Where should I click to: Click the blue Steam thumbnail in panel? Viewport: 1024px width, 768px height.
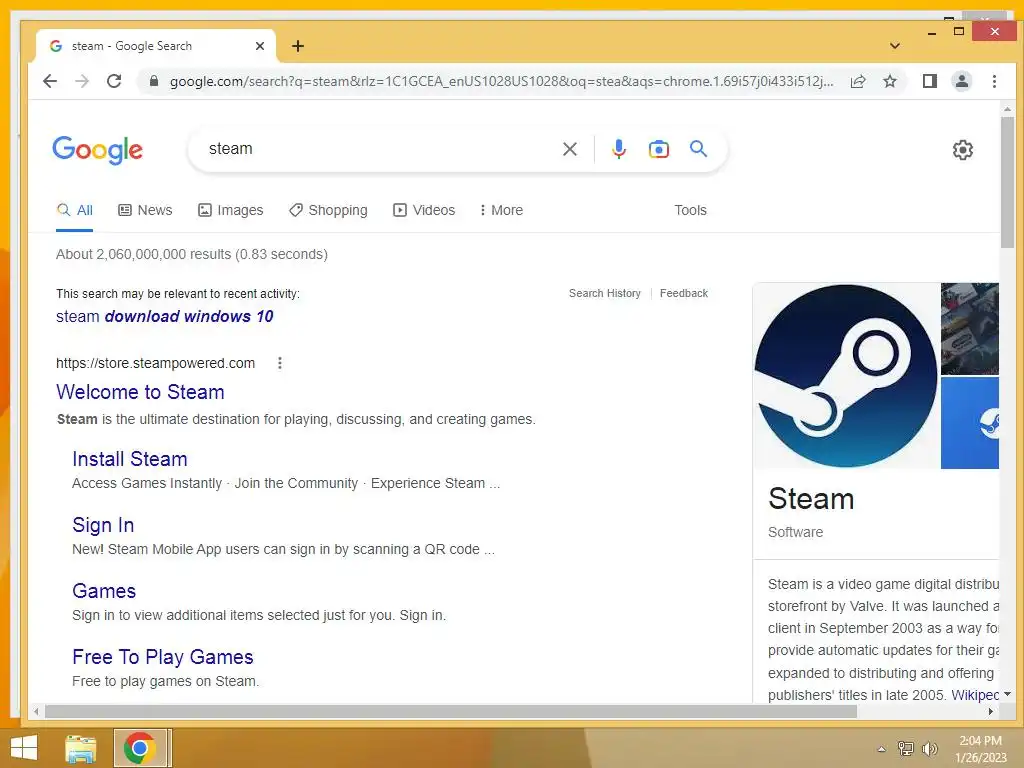point(970,423)
